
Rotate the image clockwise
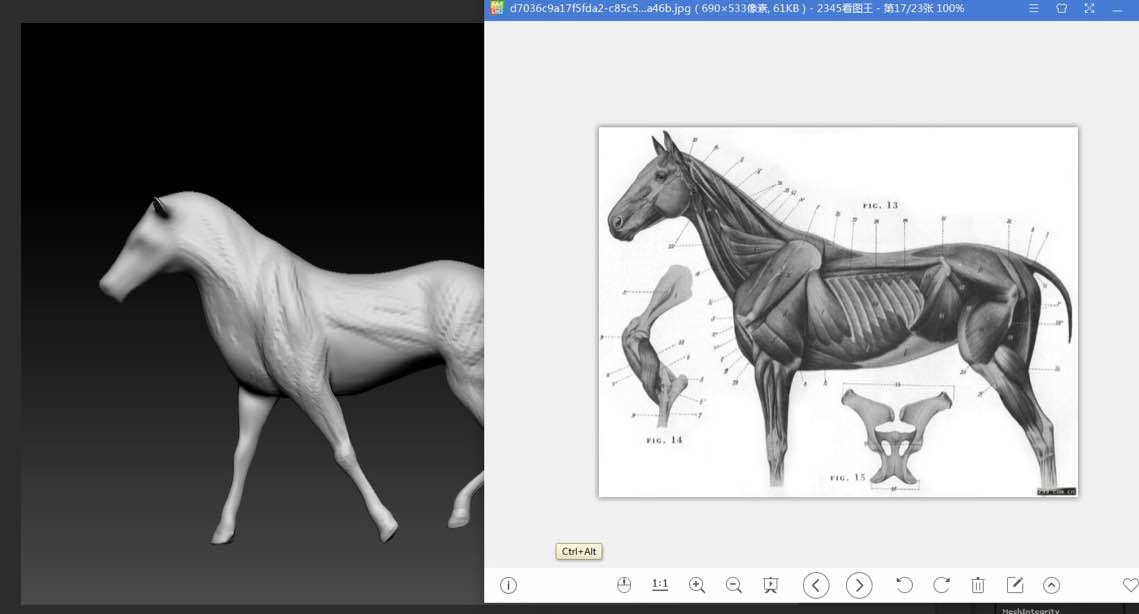click(x=941, y=585)
